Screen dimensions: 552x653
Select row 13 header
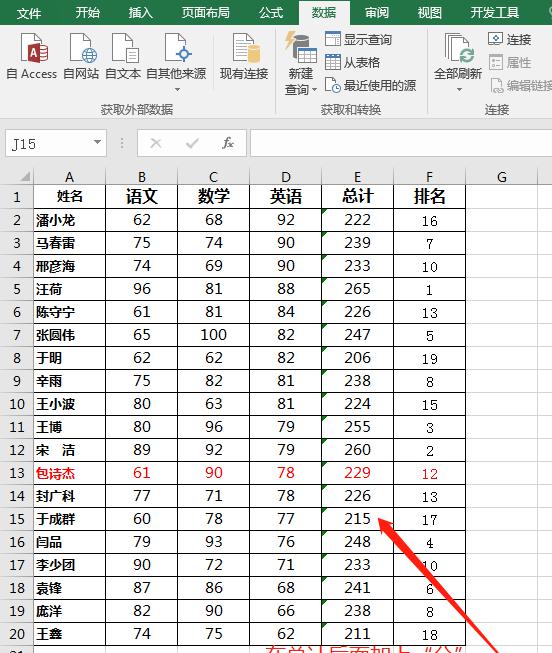point(17,473)
